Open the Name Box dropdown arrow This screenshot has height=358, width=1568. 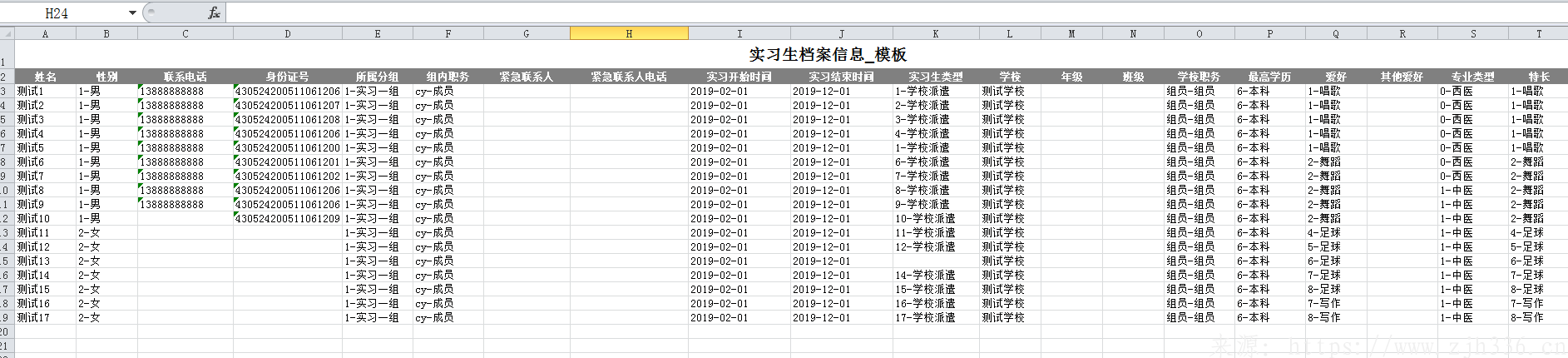click(132, 12)
